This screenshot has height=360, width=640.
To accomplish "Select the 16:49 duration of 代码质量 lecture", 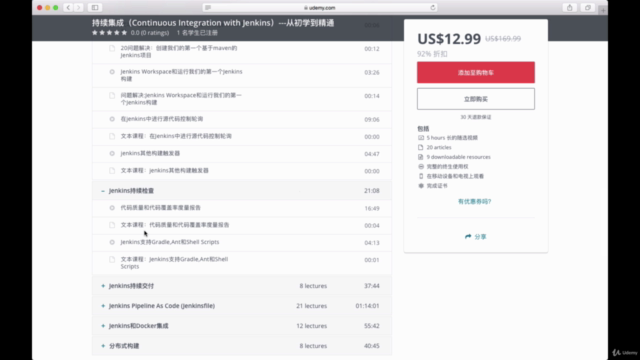I will pos(372,208).
